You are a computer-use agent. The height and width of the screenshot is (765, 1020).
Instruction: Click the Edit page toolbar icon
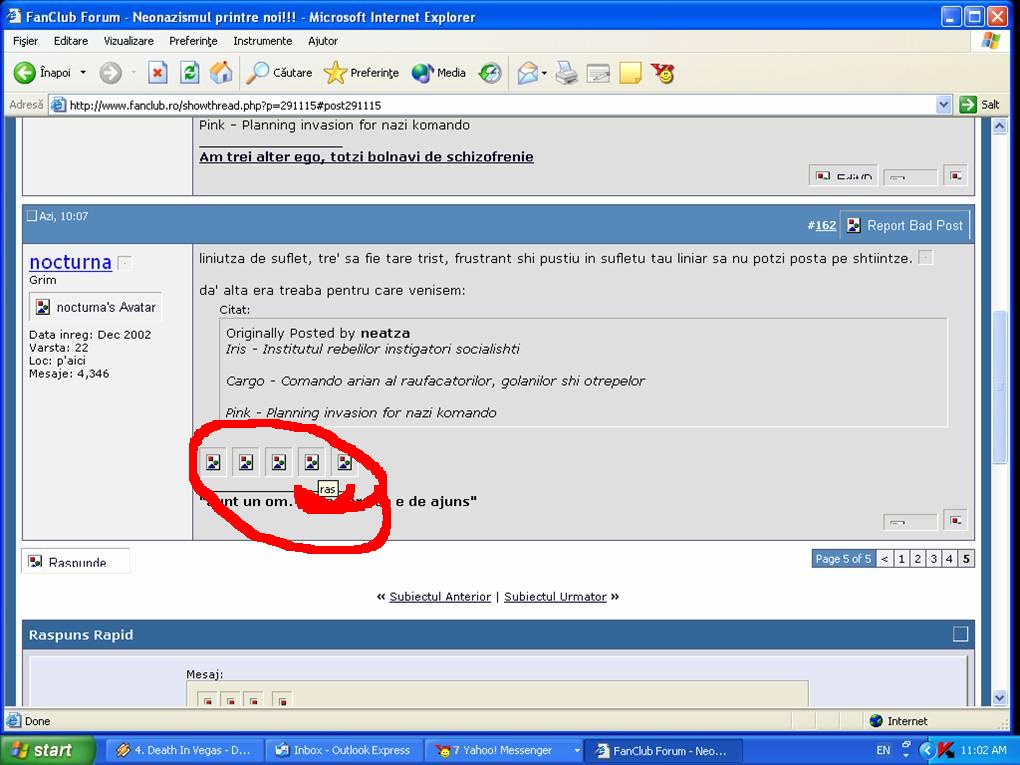click(598, 73)
